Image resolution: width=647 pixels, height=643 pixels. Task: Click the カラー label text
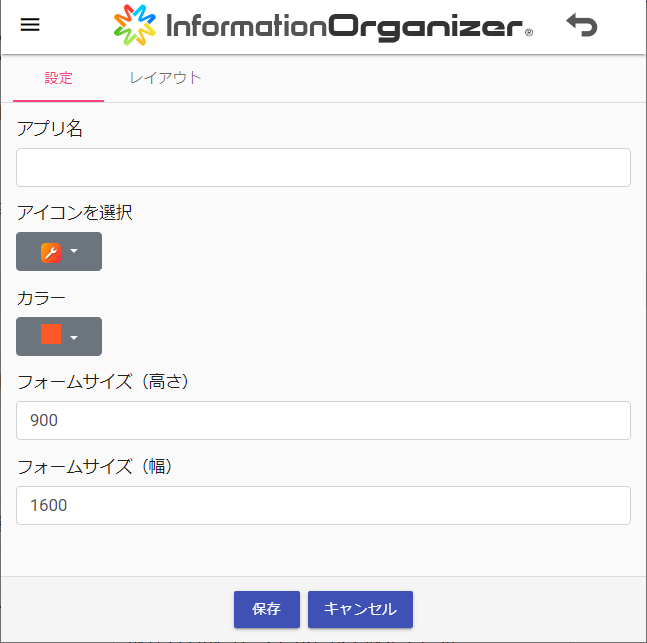(41, 297)
